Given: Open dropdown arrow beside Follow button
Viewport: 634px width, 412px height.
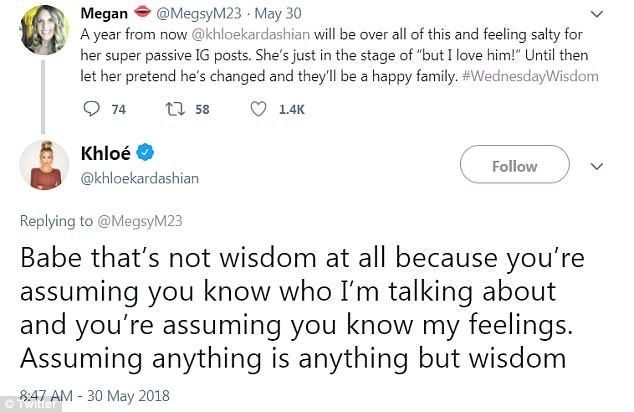Looking at the screenshot, I should [x=597, y=166].
